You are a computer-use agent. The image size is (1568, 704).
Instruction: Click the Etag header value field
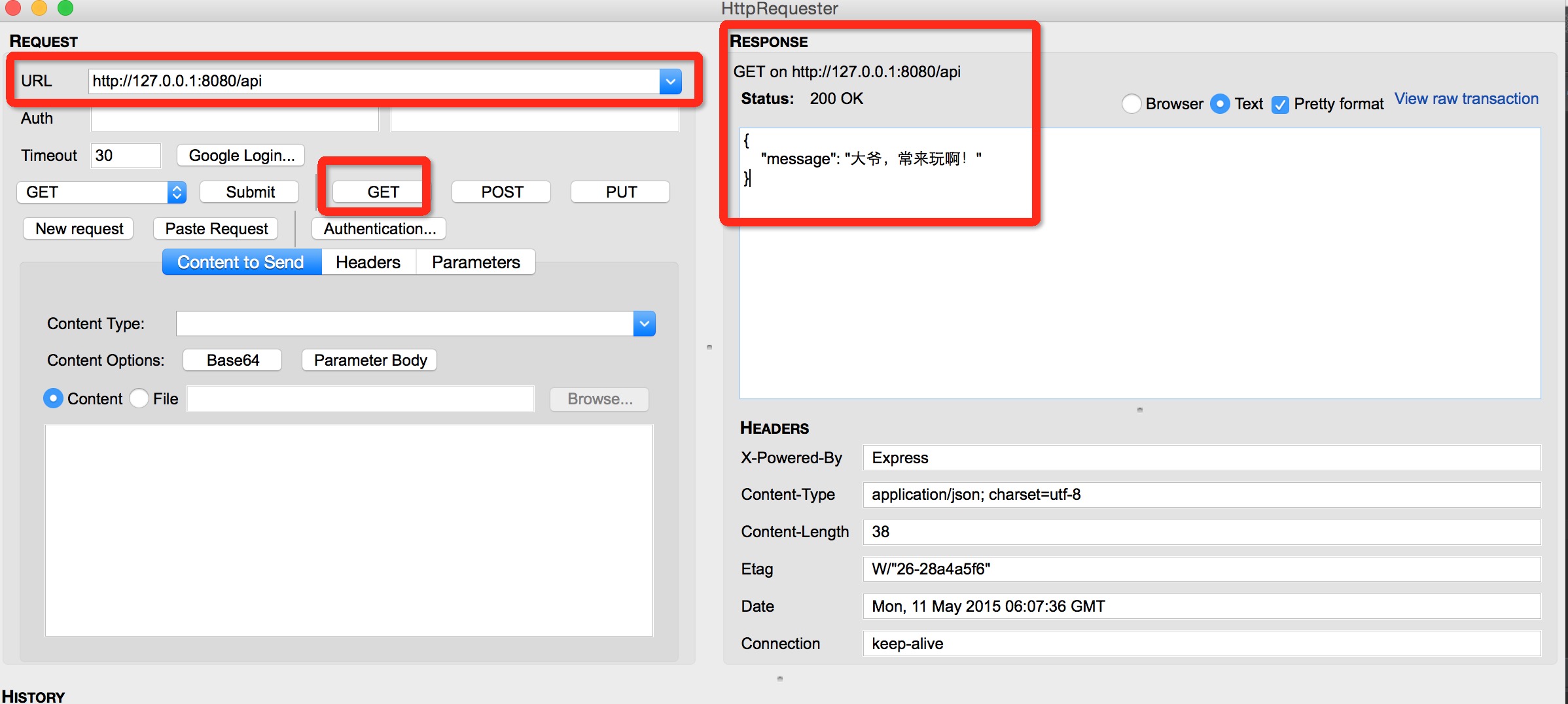pyautogui.click(x=1202, y=569)
